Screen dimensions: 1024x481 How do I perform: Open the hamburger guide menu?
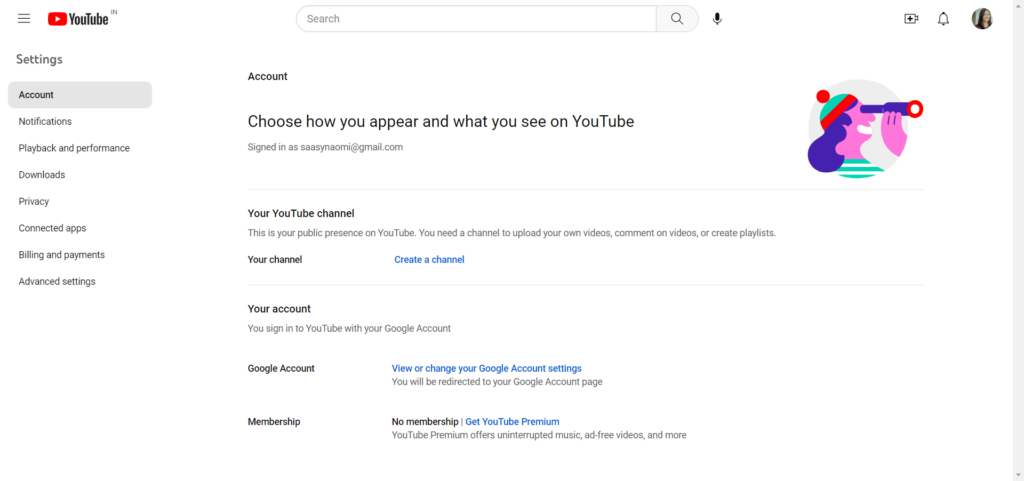[24, 19]
